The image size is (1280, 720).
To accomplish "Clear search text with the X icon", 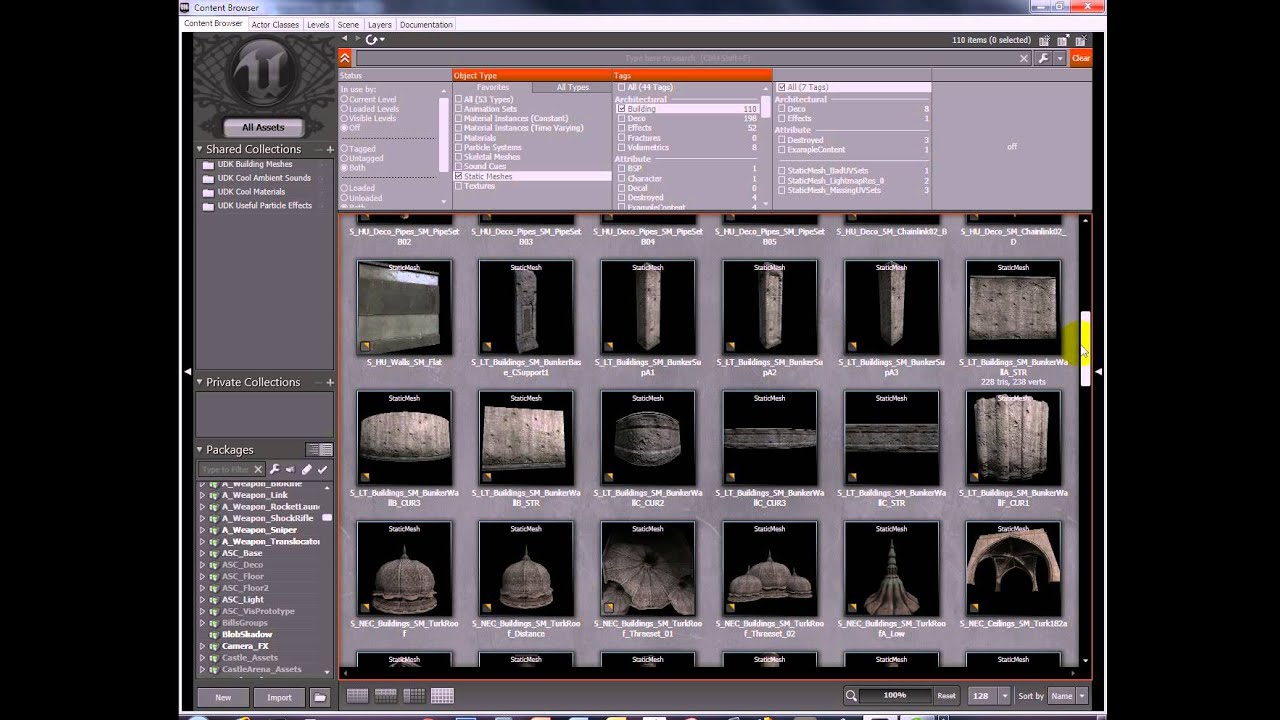I will pyautogui.click(x=1024, y=59).
